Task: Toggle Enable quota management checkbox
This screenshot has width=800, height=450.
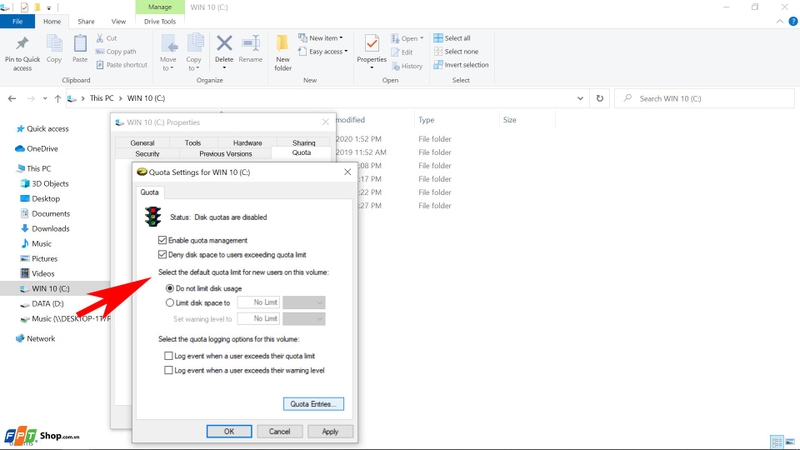Action: (x=162, y=240)
